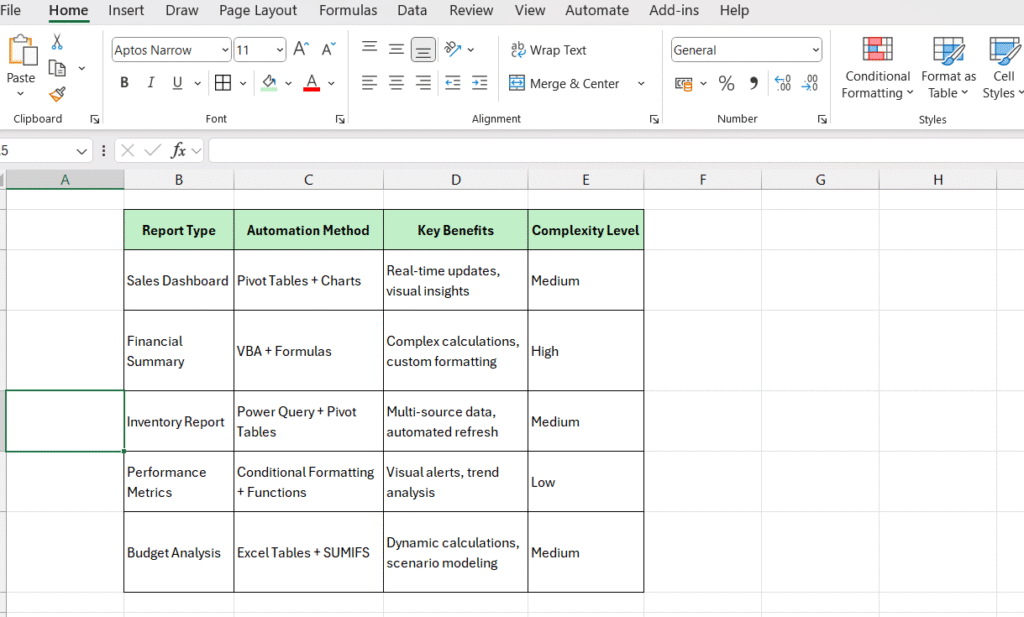This screenshot has height=617, width=1024.
Task: Open the General number format dropdown
Action: pyautogui.click(x=816, y=50)
